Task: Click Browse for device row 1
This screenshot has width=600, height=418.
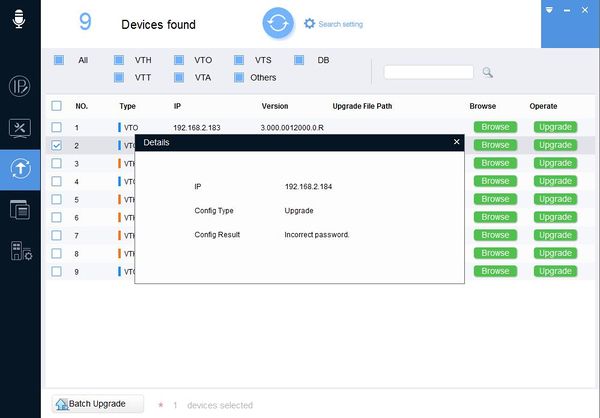Action: click(495, 127)
